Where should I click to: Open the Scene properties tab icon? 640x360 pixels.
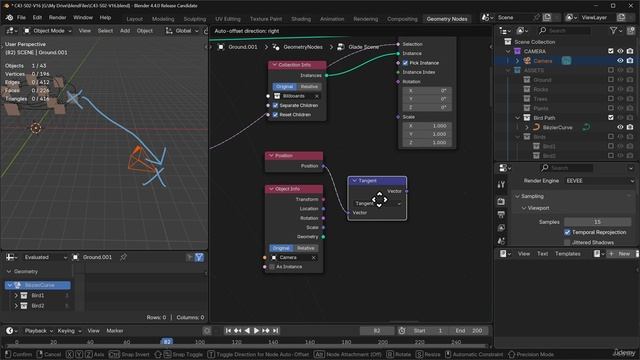click(x=502, y=241)
